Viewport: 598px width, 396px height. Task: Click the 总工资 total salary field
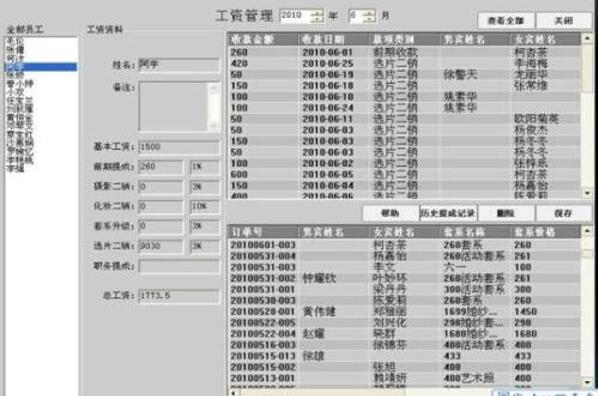click(179, 296)
